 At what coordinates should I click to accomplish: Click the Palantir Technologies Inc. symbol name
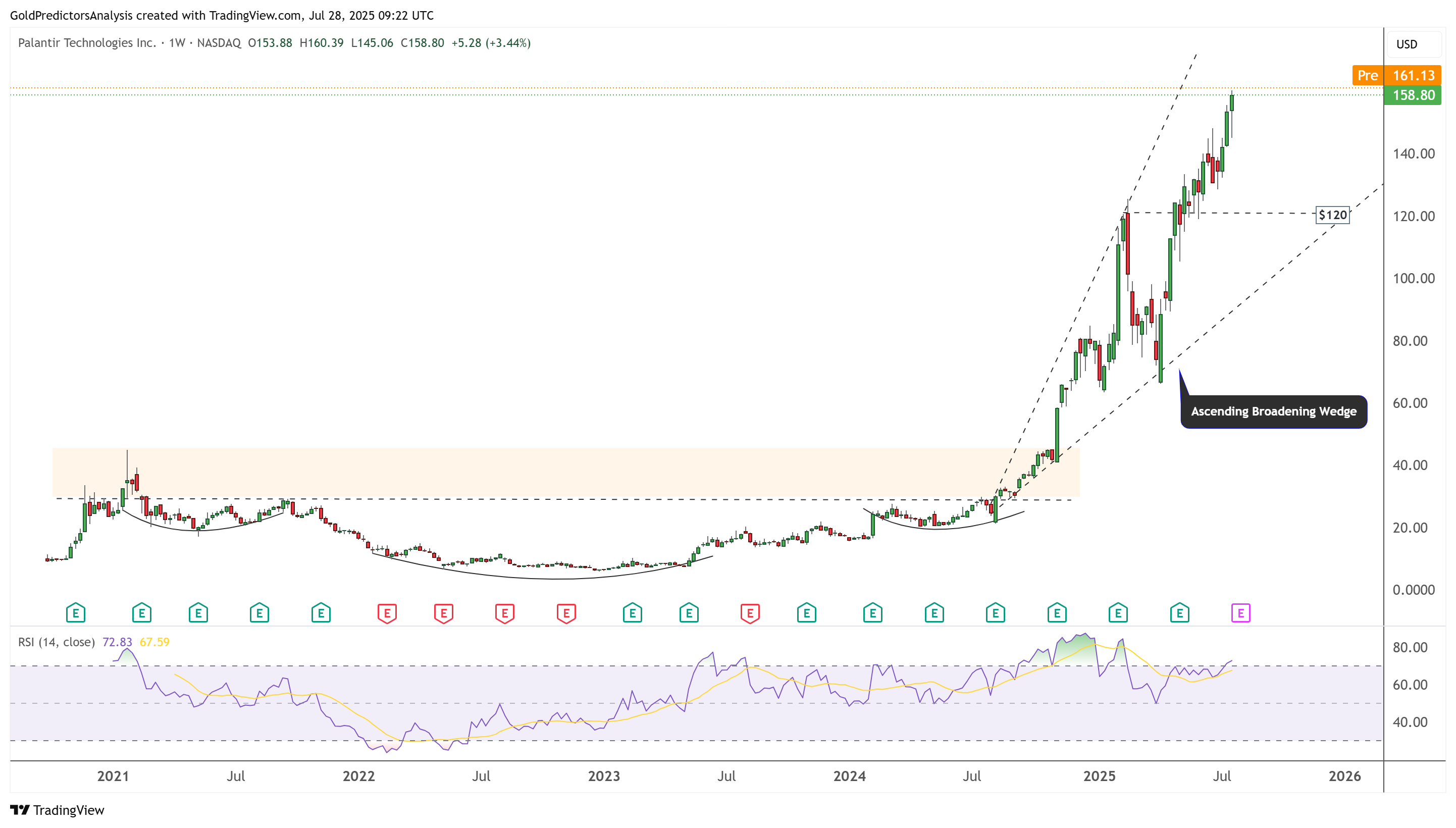87,42
